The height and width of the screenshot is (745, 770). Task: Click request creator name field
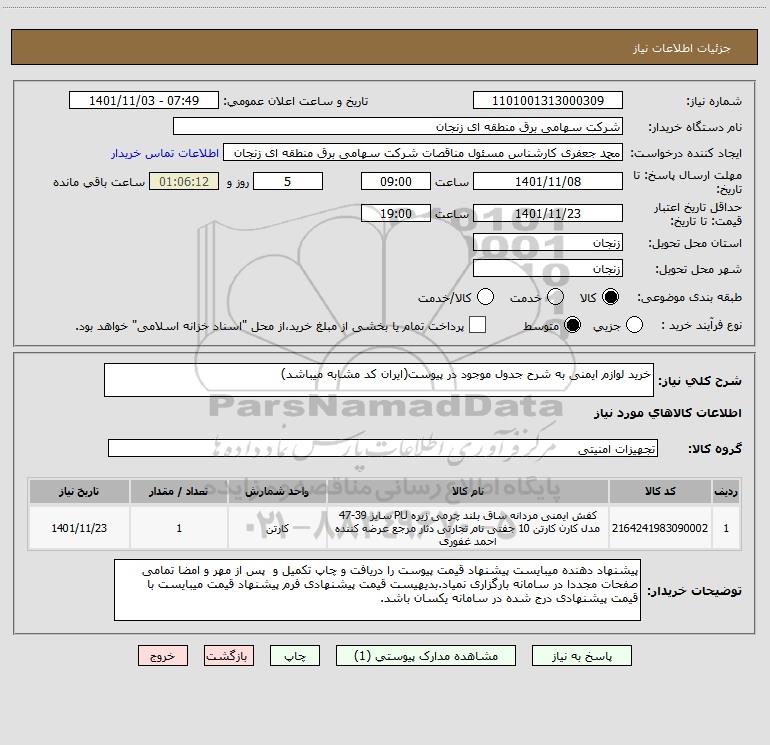pos(423,153)
